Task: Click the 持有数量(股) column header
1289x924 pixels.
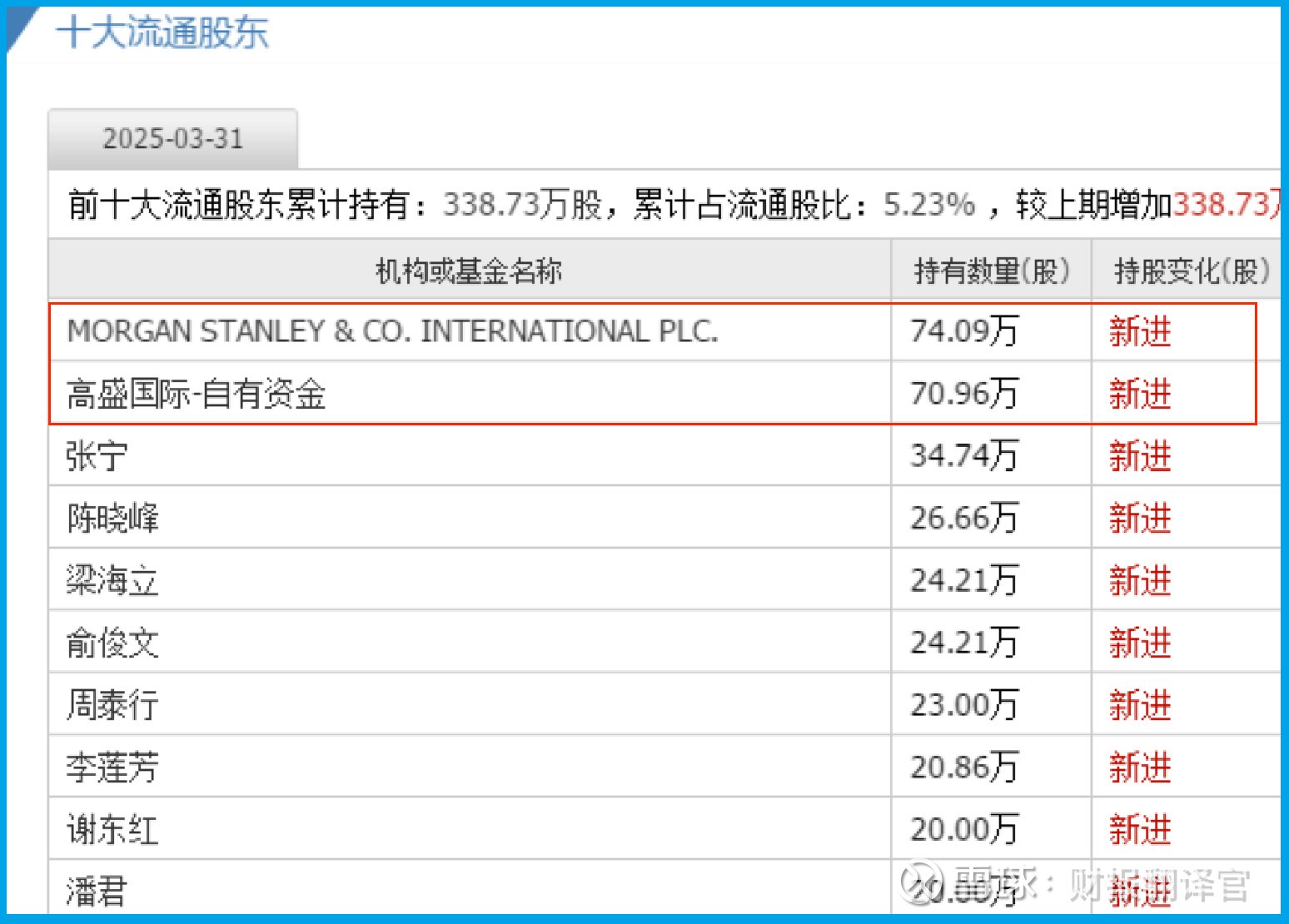Action: click(x=991, y=271)
